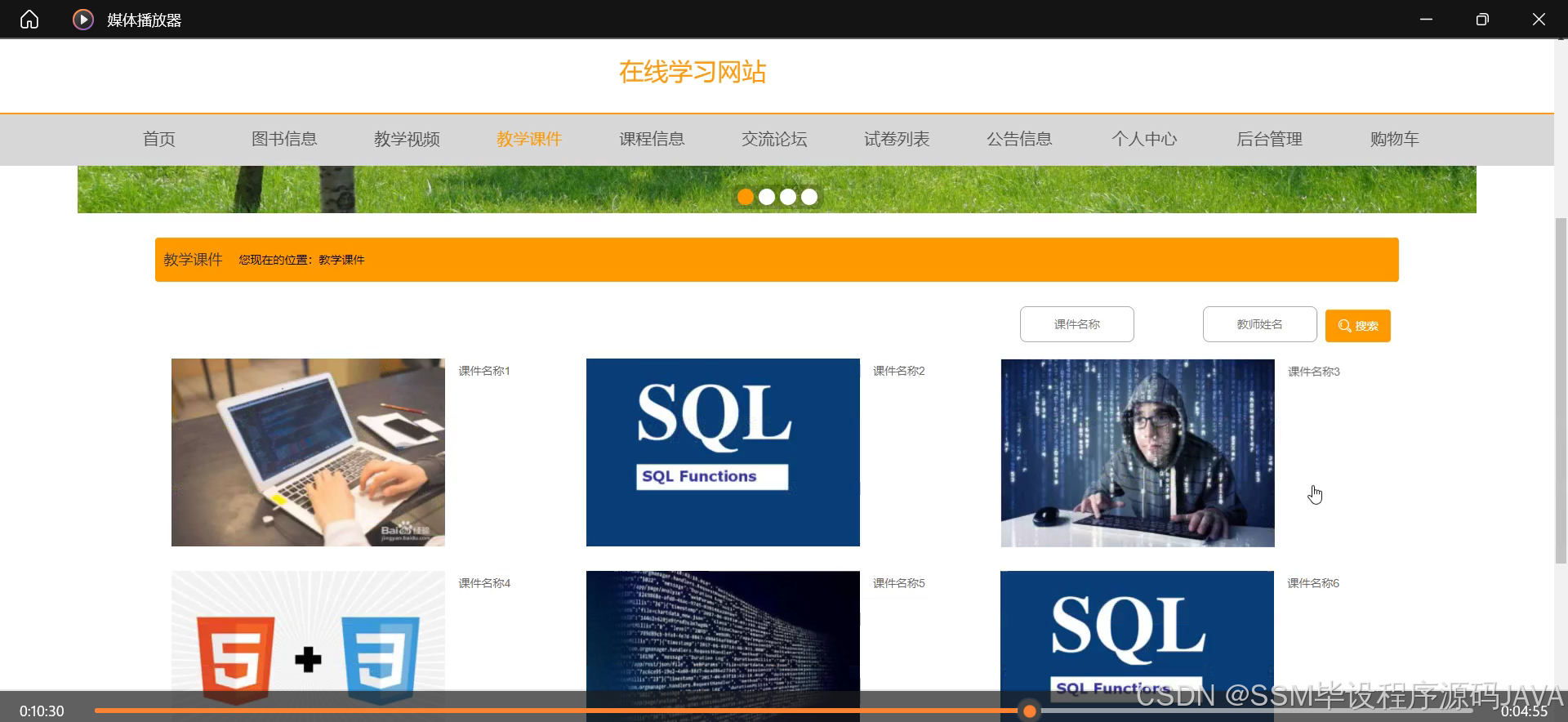Select the second carousel dot

(767, 197)
